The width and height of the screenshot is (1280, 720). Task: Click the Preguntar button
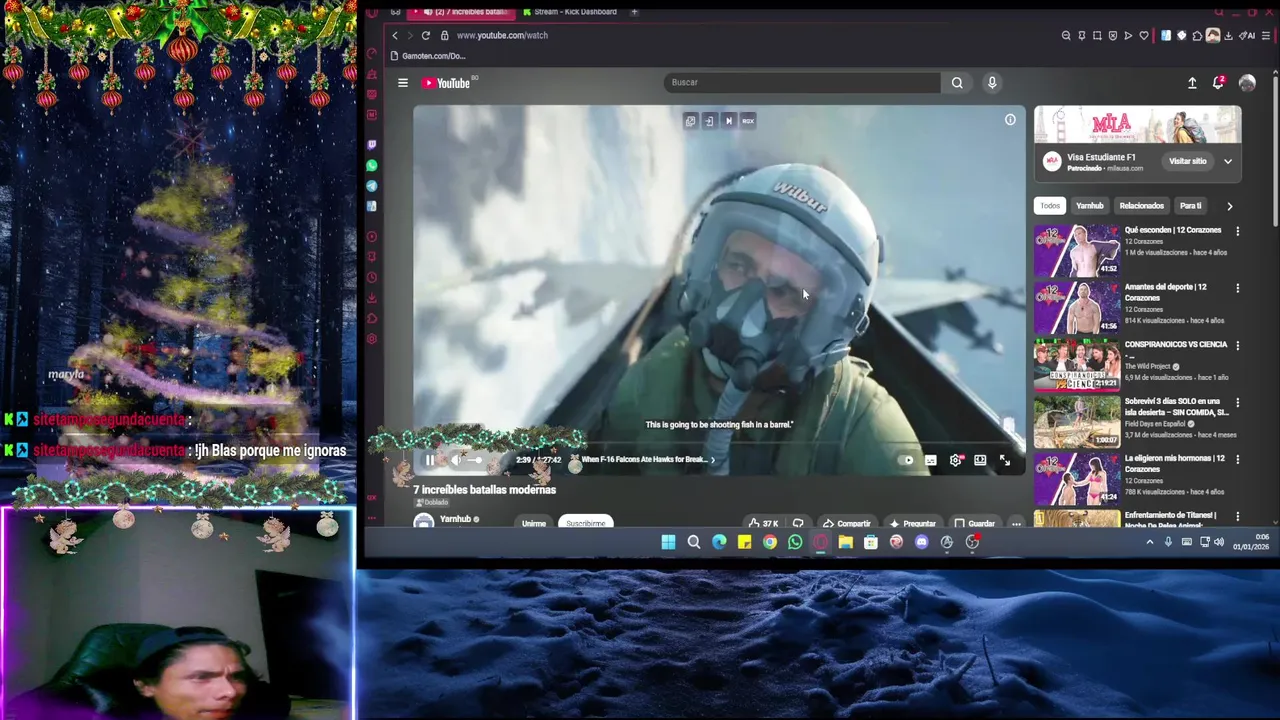tap(912, 523)
